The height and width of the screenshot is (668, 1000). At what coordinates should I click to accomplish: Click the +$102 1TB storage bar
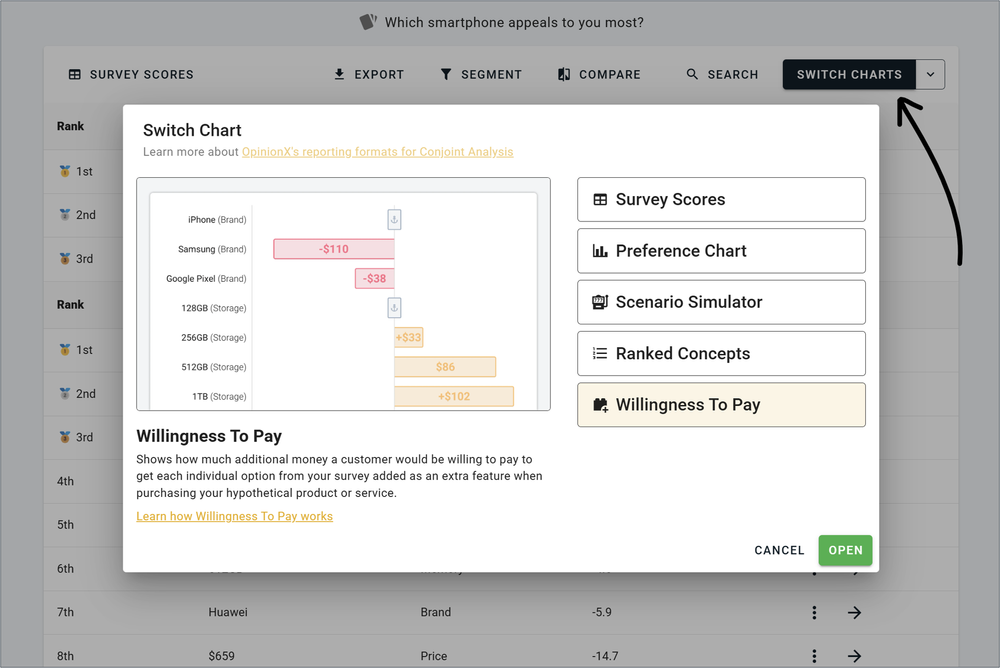[454, 396]
